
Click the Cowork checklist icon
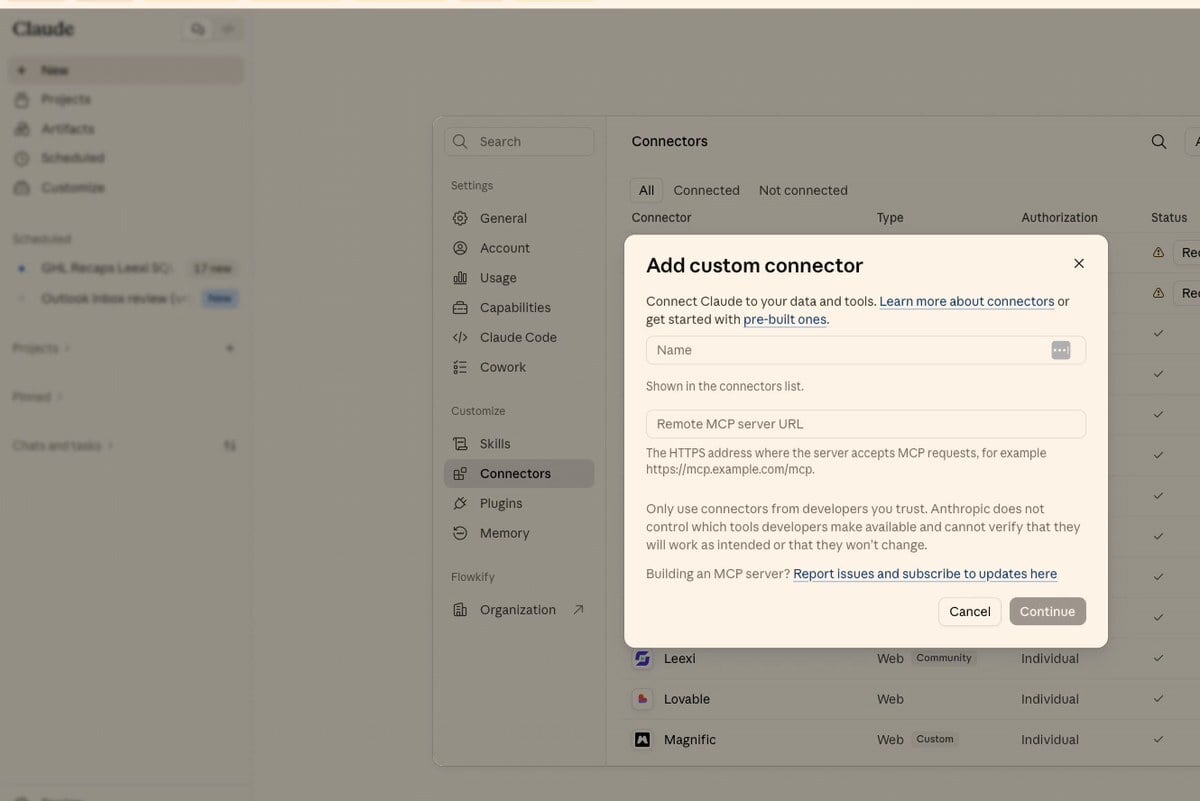[x=460, y=367]
